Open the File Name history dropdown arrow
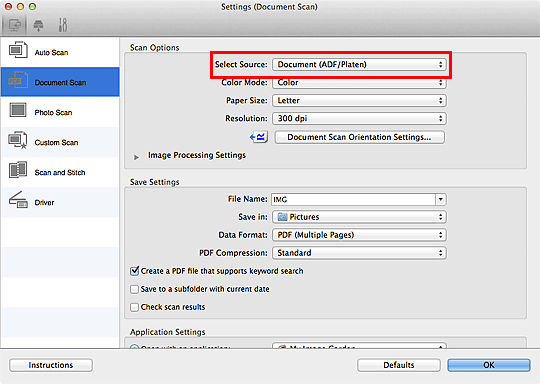The width and height of the screenshot is (540, 384). pyautogui.click(x=440, y=199)
